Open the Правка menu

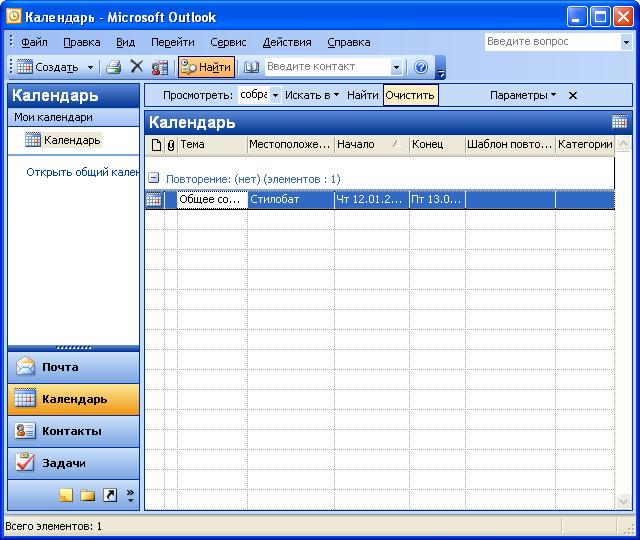[x=82, y=42]
